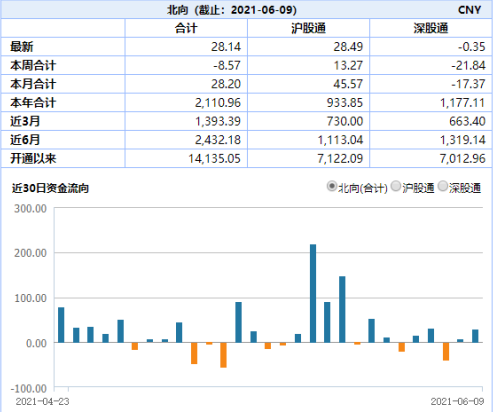Click the lowest orange negative bar
This screenshot has height=412, width=494.
tap(223, 355)
